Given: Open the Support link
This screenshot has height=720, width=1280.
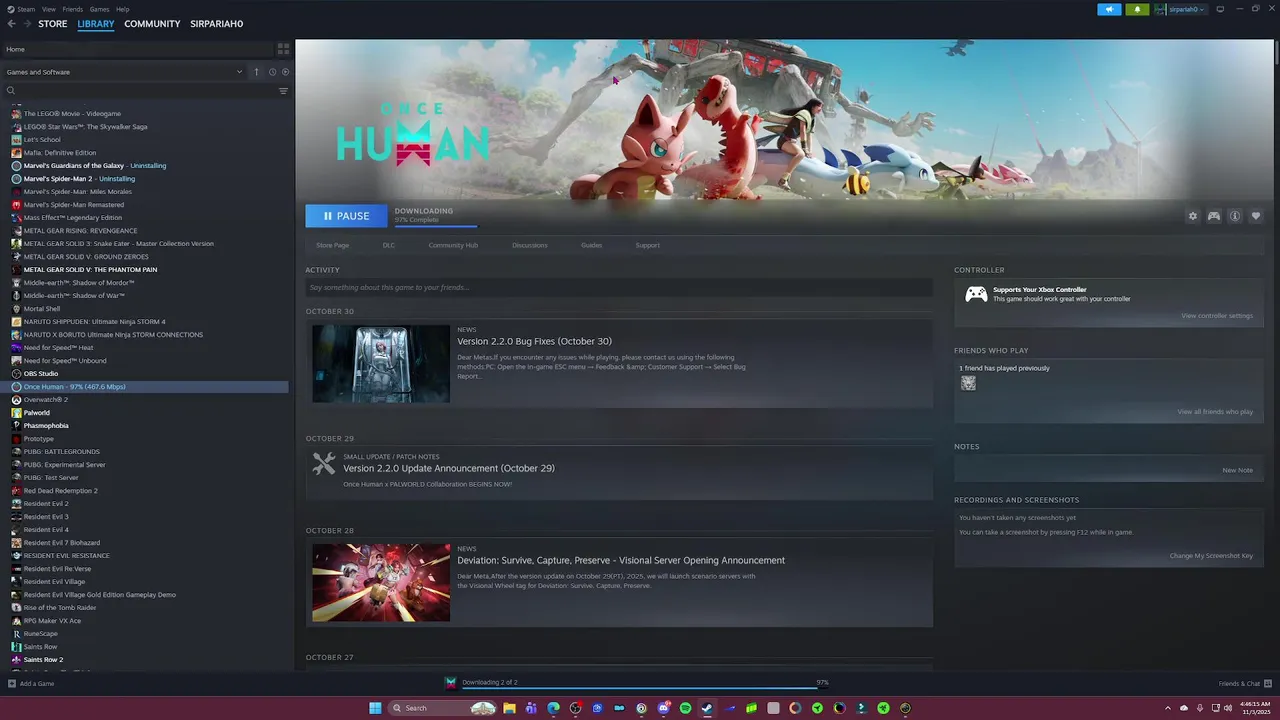Looking at the screenshot, I should [x=648, y=245].
